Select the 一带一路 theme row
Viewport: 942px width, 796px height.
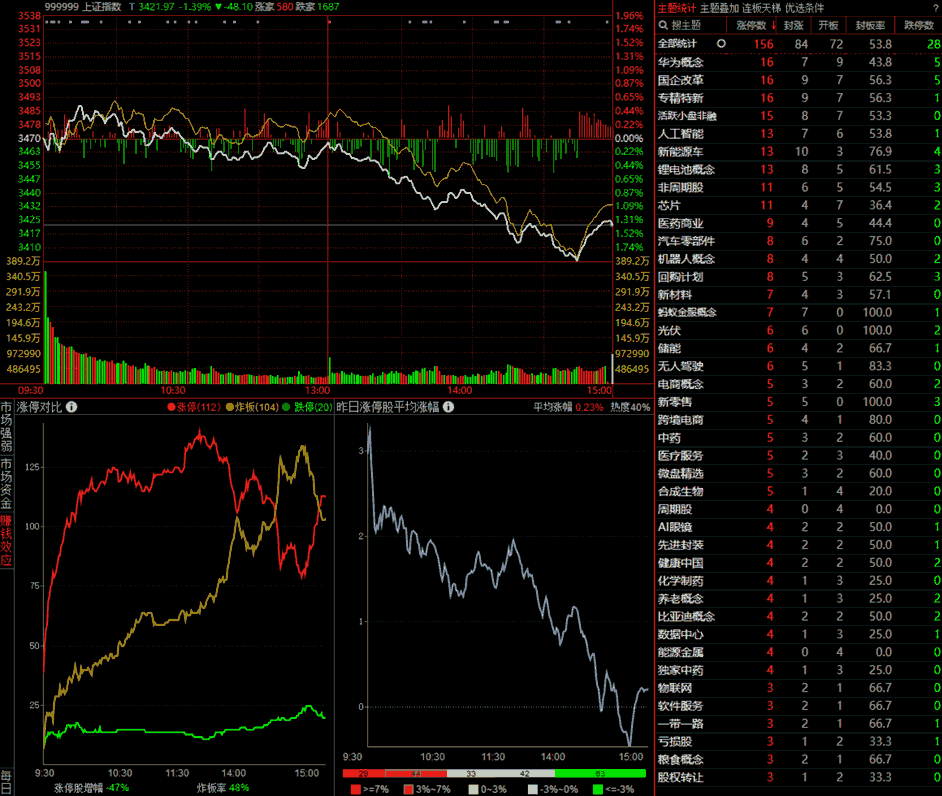pyautogui.click(x=799, y=723)
